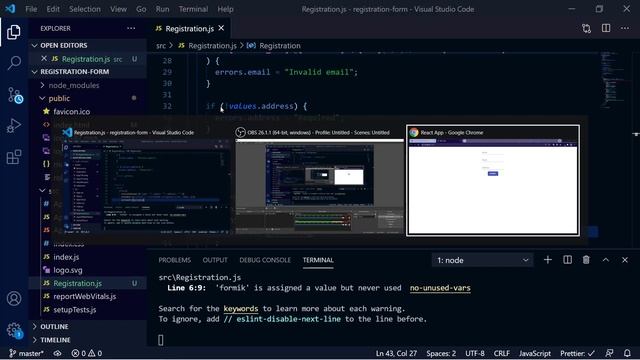Maximize the panel with up chevron
640x360 pixels.
[x=606, y=260]
